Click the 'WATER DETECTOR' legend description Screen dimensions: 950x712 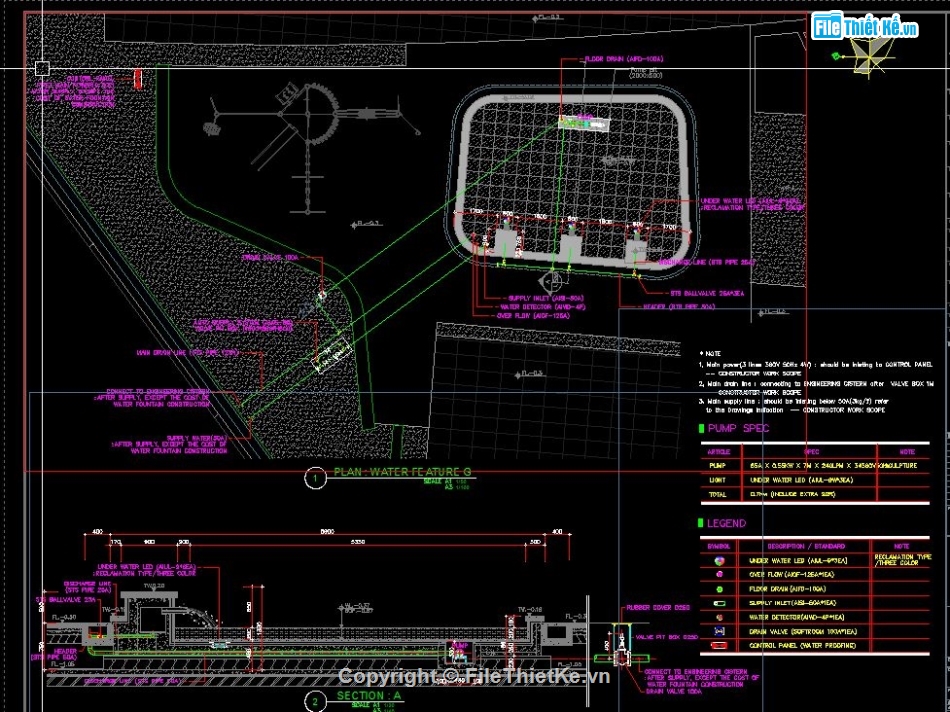click(796, 617)
